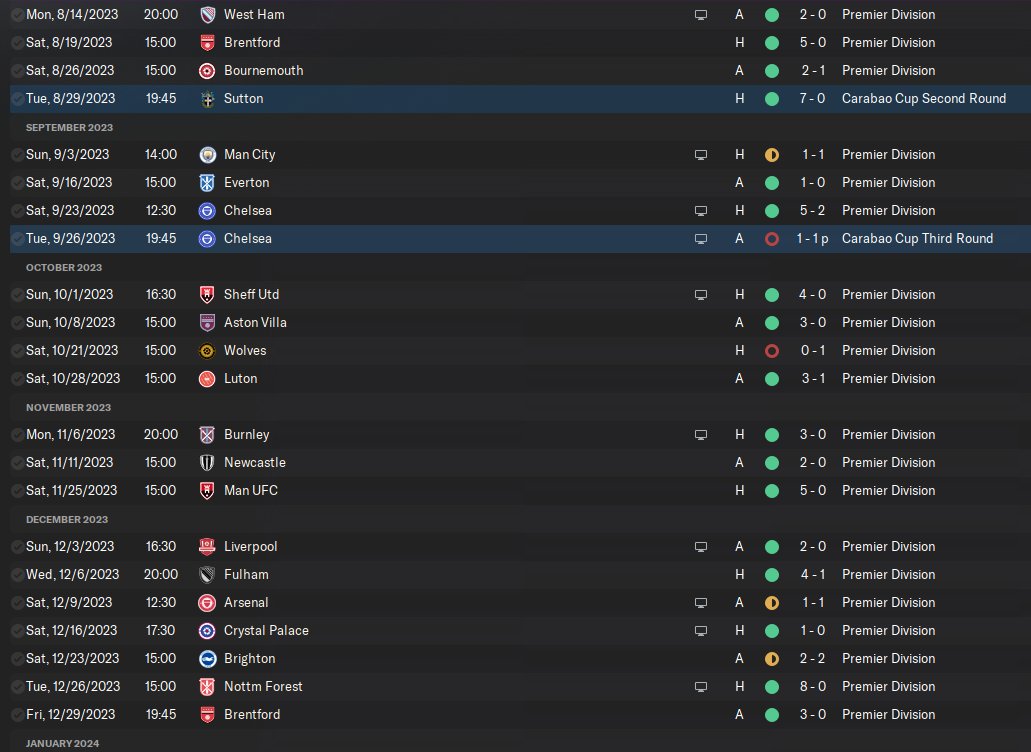The height and width of the screenshot is (752, 1031).
Task: Click the West Ham club badge icon
Action: pyautogui.click(x=207, y=14)
